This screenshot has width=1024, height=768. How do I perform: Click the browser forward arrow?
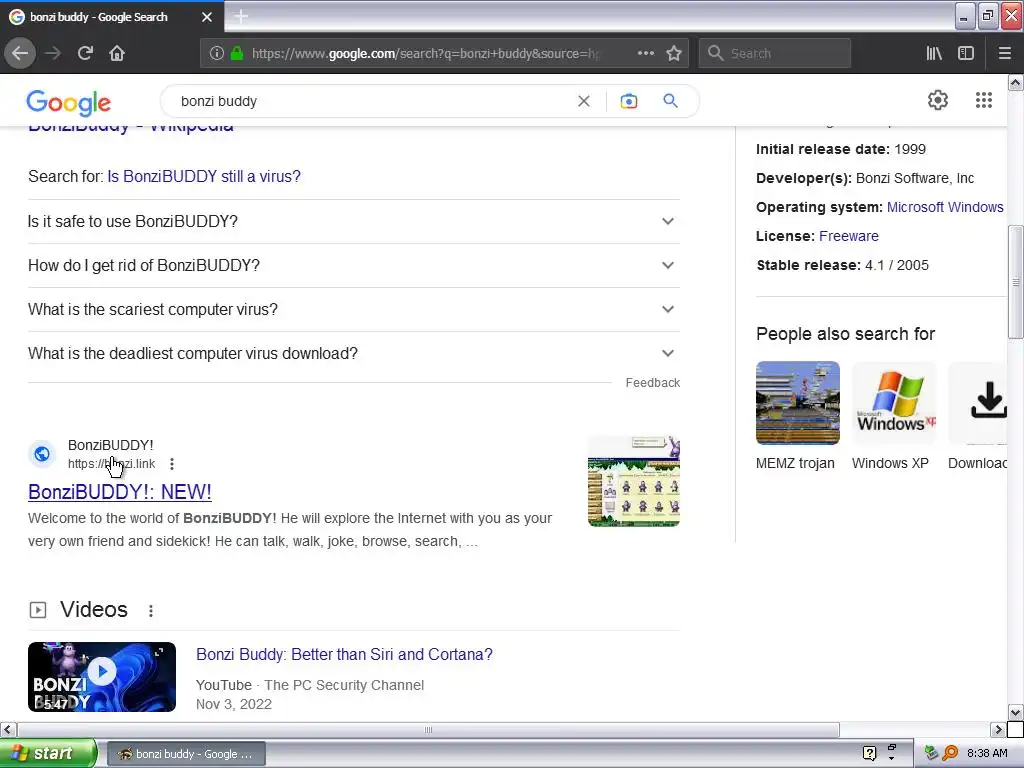pos(53,53)
